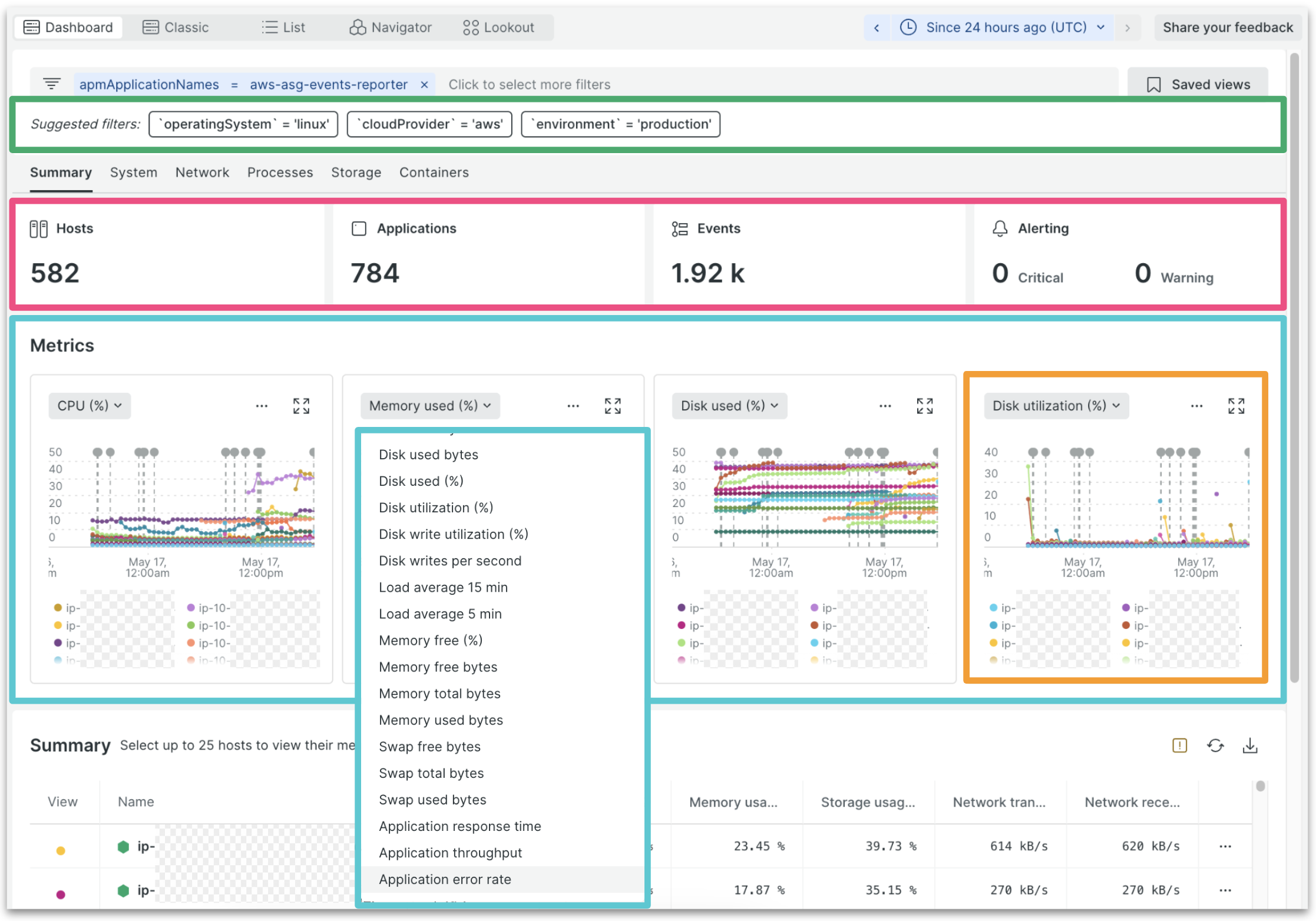Switch to the Processes tab
This screenshot has height=921, width=1316.
(280, 171)
